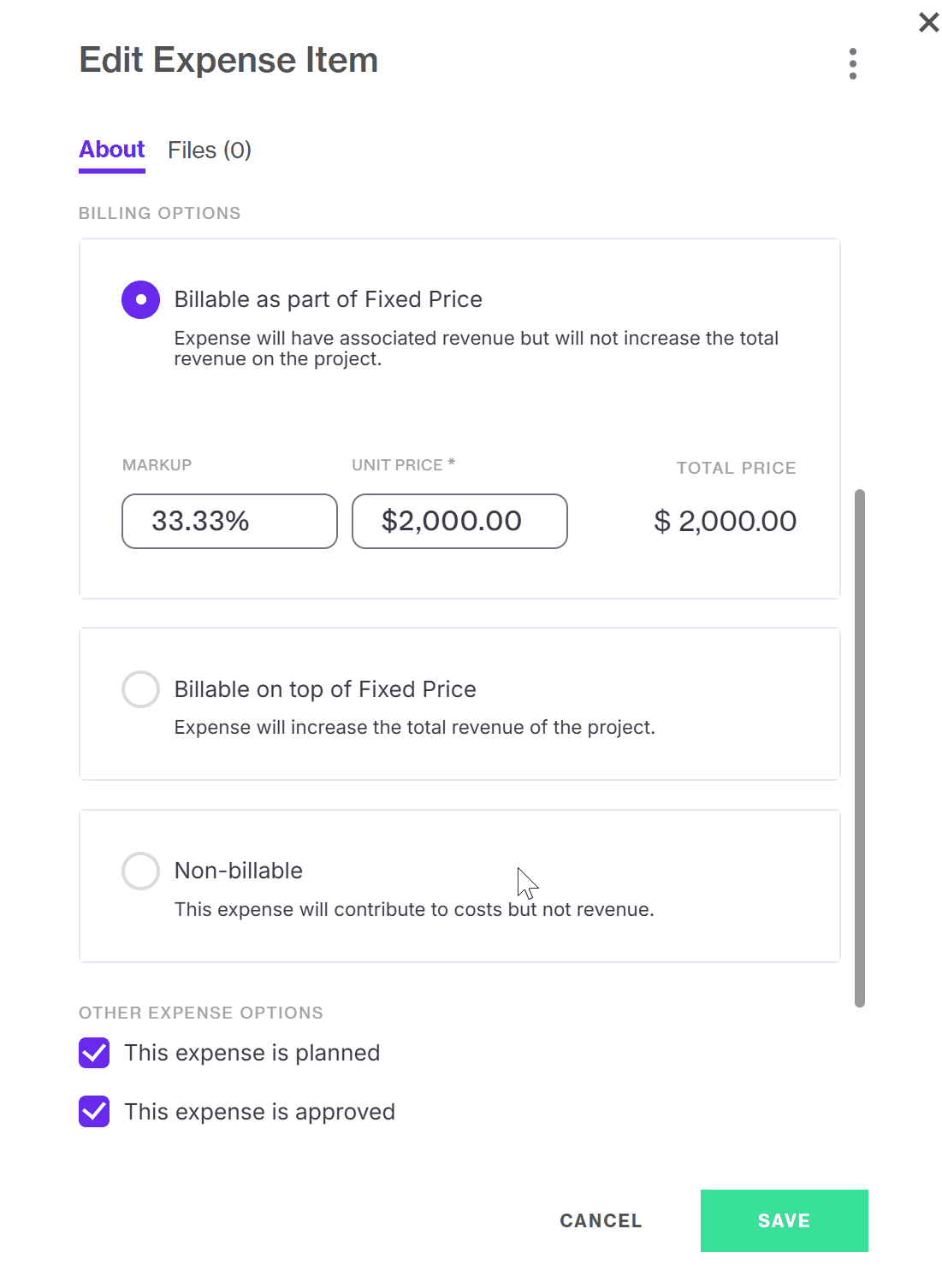
Task: Open the About tab
Action: click(x=112, y=151)
